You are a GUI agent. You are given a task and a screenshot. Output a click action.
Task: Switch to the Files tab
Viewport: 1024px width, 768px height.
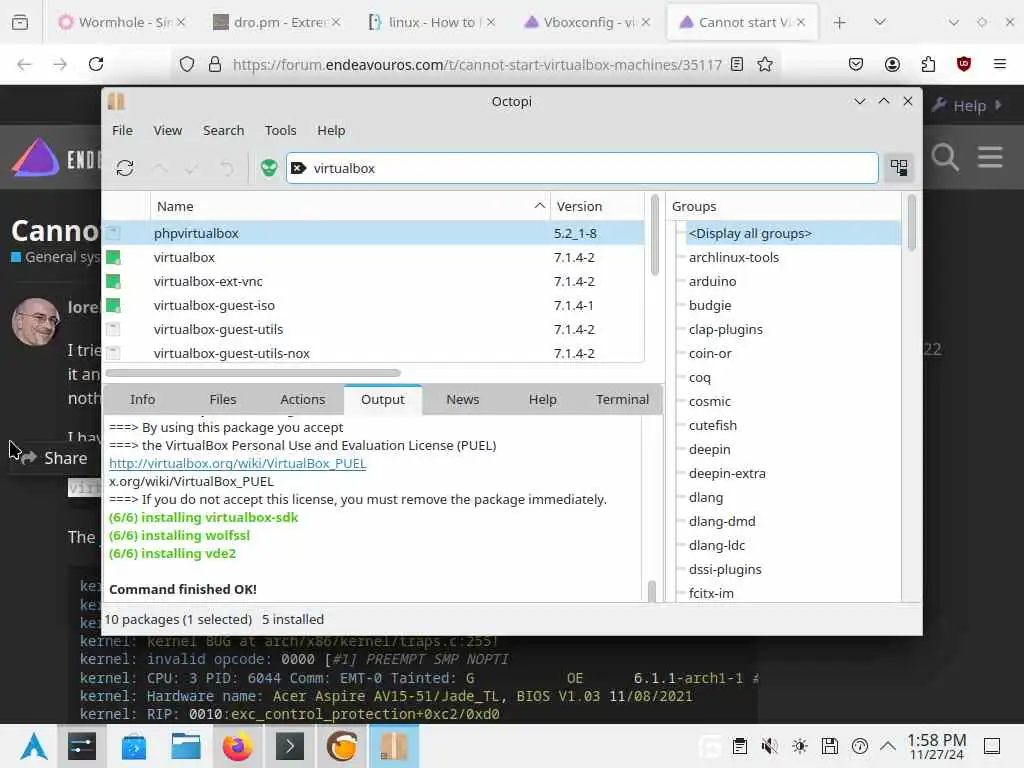223,400
